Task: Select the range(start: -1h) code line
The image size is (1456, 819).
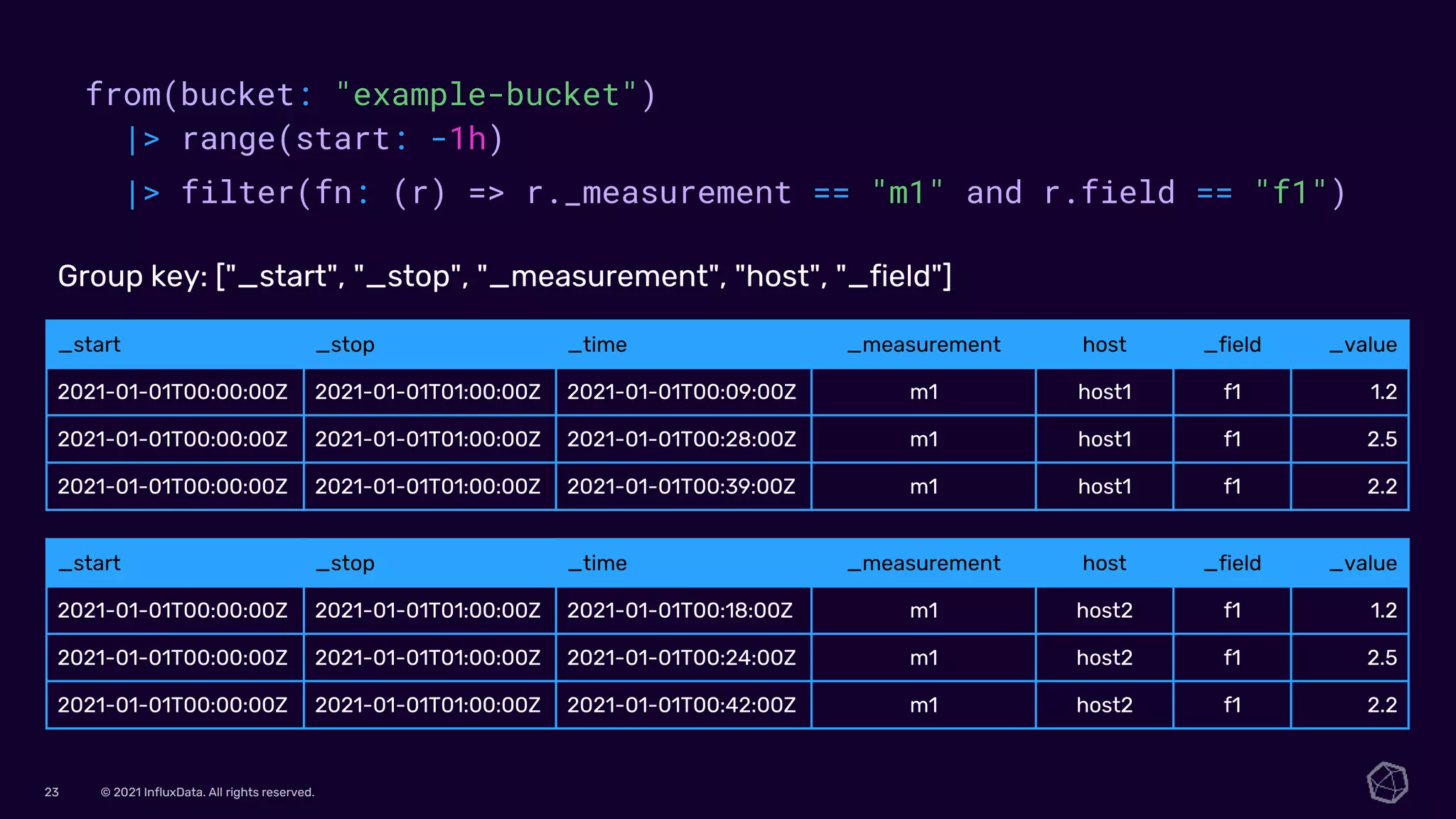Action: pos(316,139)
